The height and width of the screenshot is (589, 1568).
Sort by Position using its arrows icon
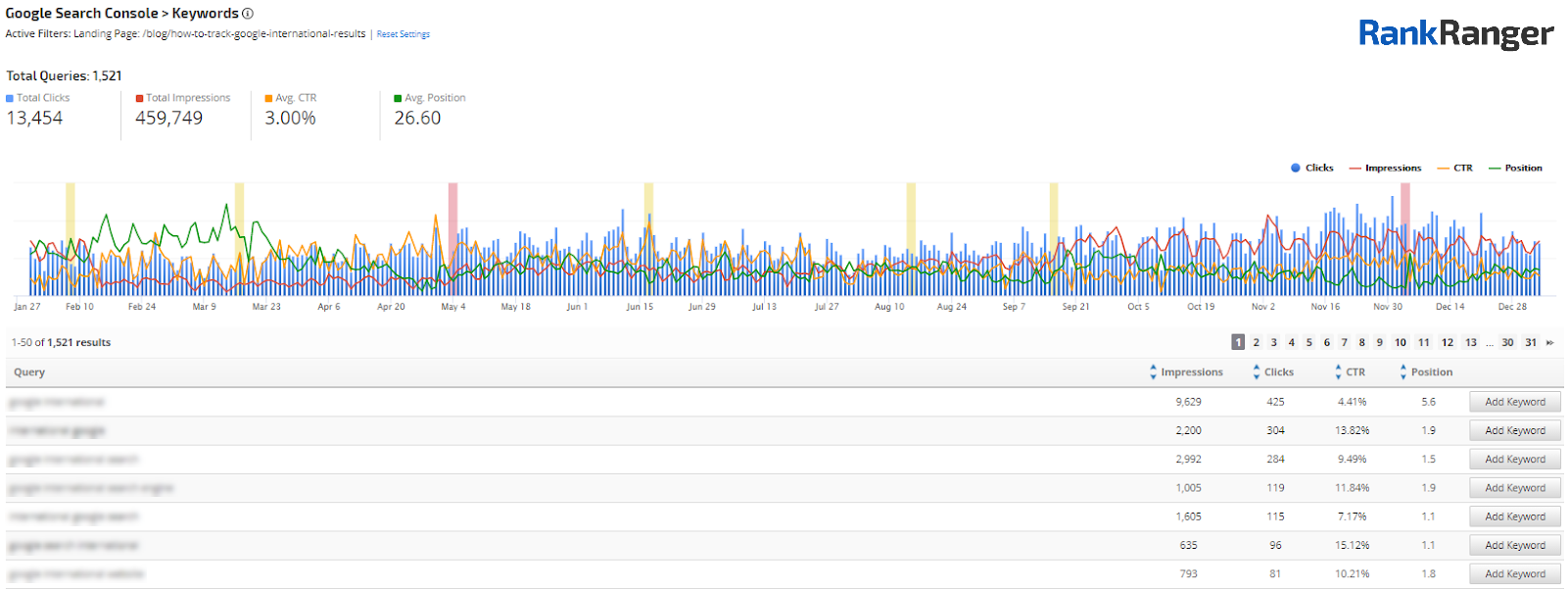(1402, 372)
